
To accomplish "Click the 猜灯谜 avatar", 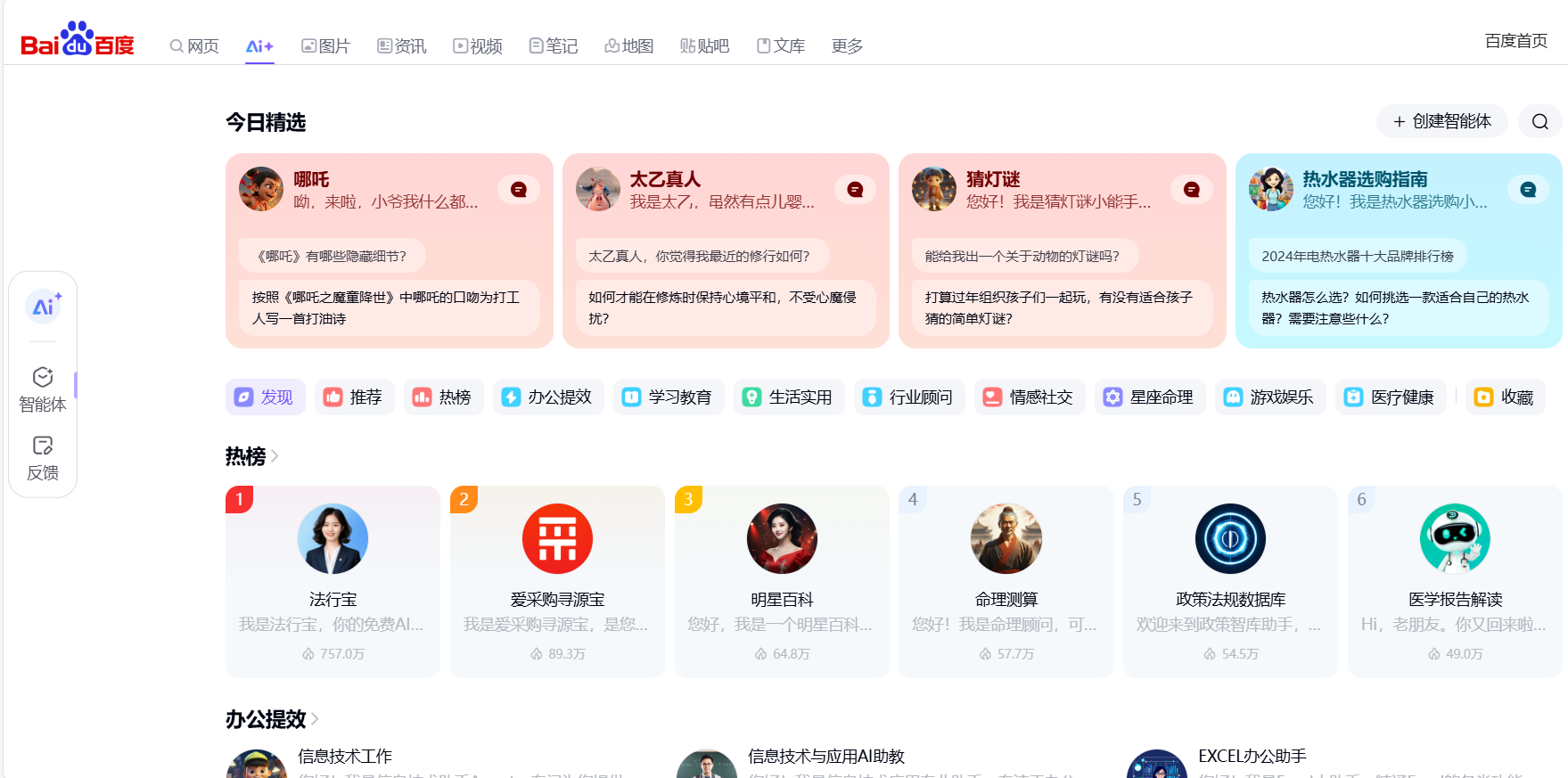I will coord(934,189).
